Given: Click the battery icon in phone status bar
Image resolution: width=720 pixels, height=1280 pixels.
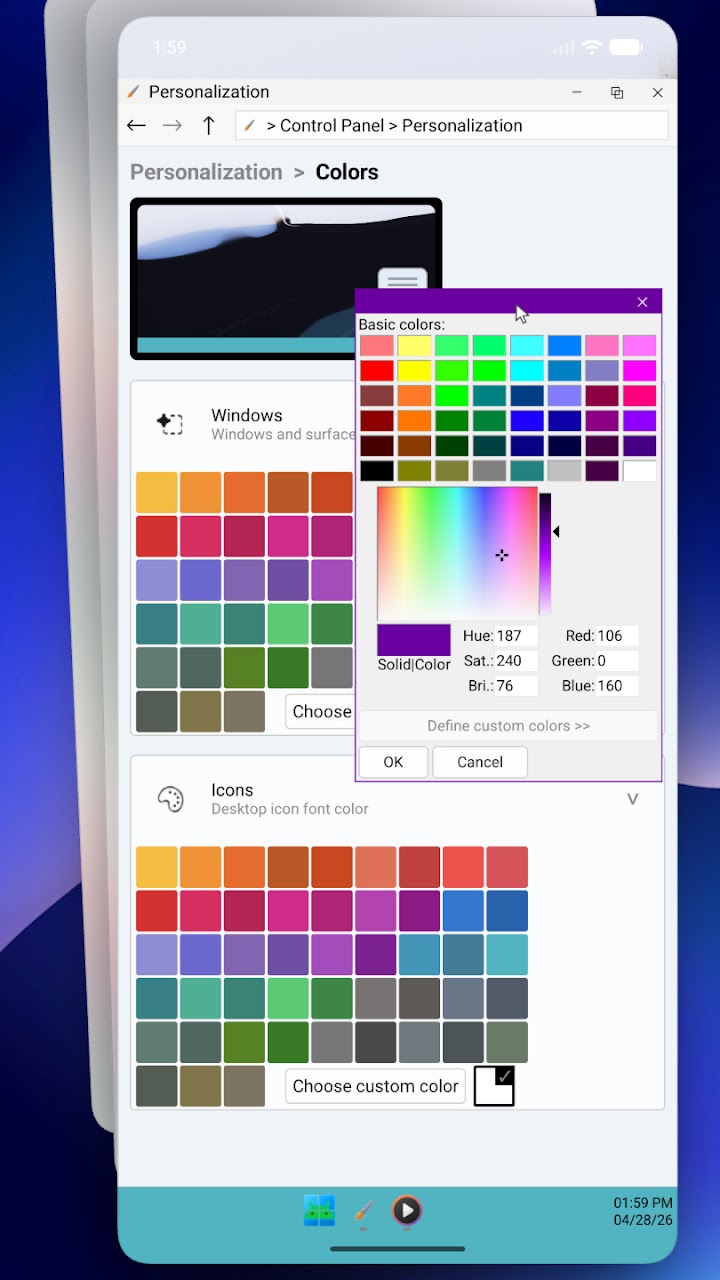Looking at the screenshot, I should click(626, 47).
